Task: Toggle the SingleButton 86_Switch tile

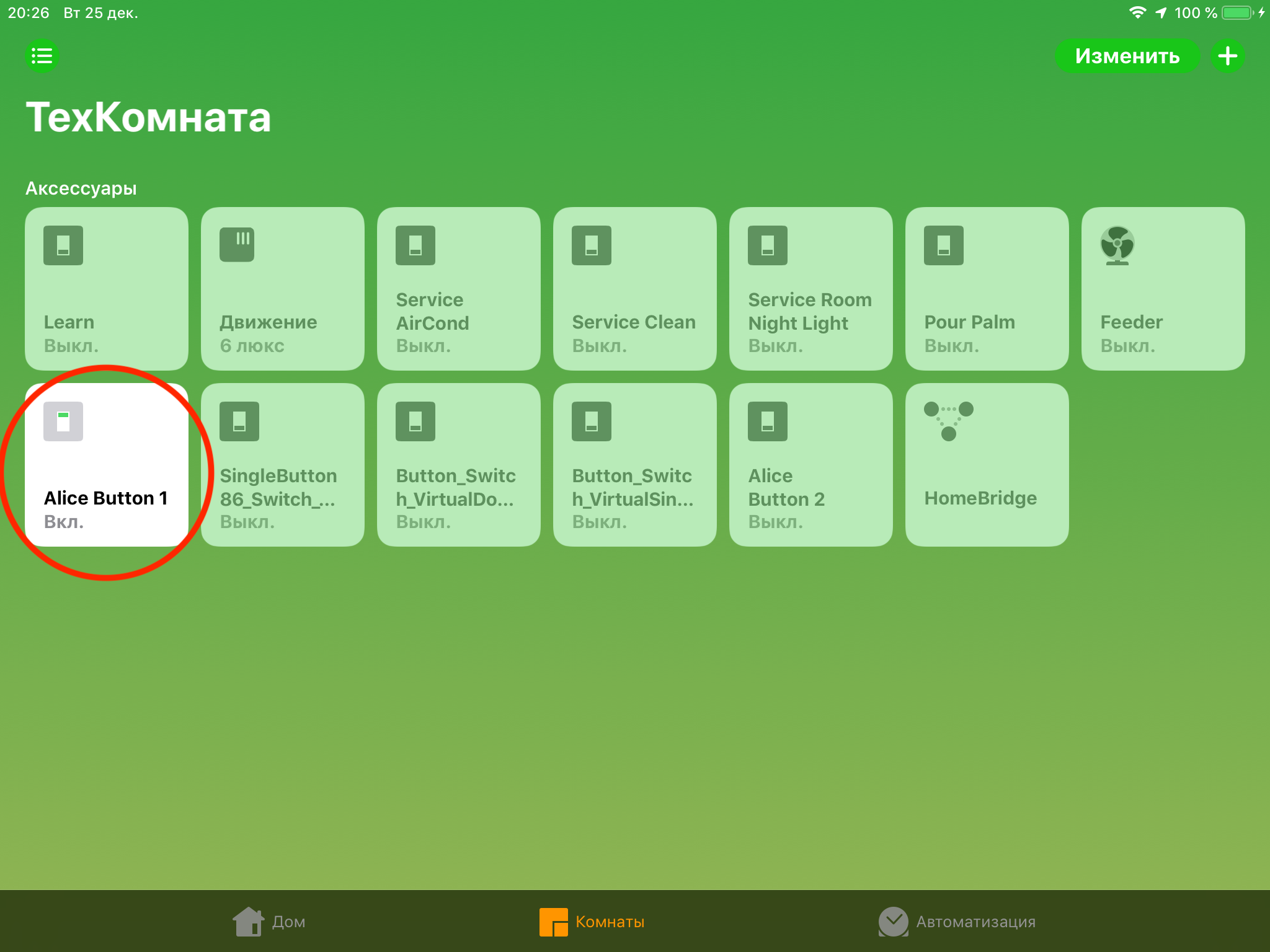Action: tap(283, 465)
